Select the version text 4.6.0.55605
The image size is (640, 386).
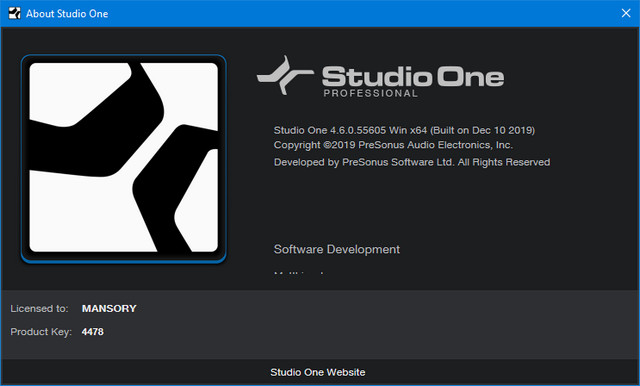358,130
